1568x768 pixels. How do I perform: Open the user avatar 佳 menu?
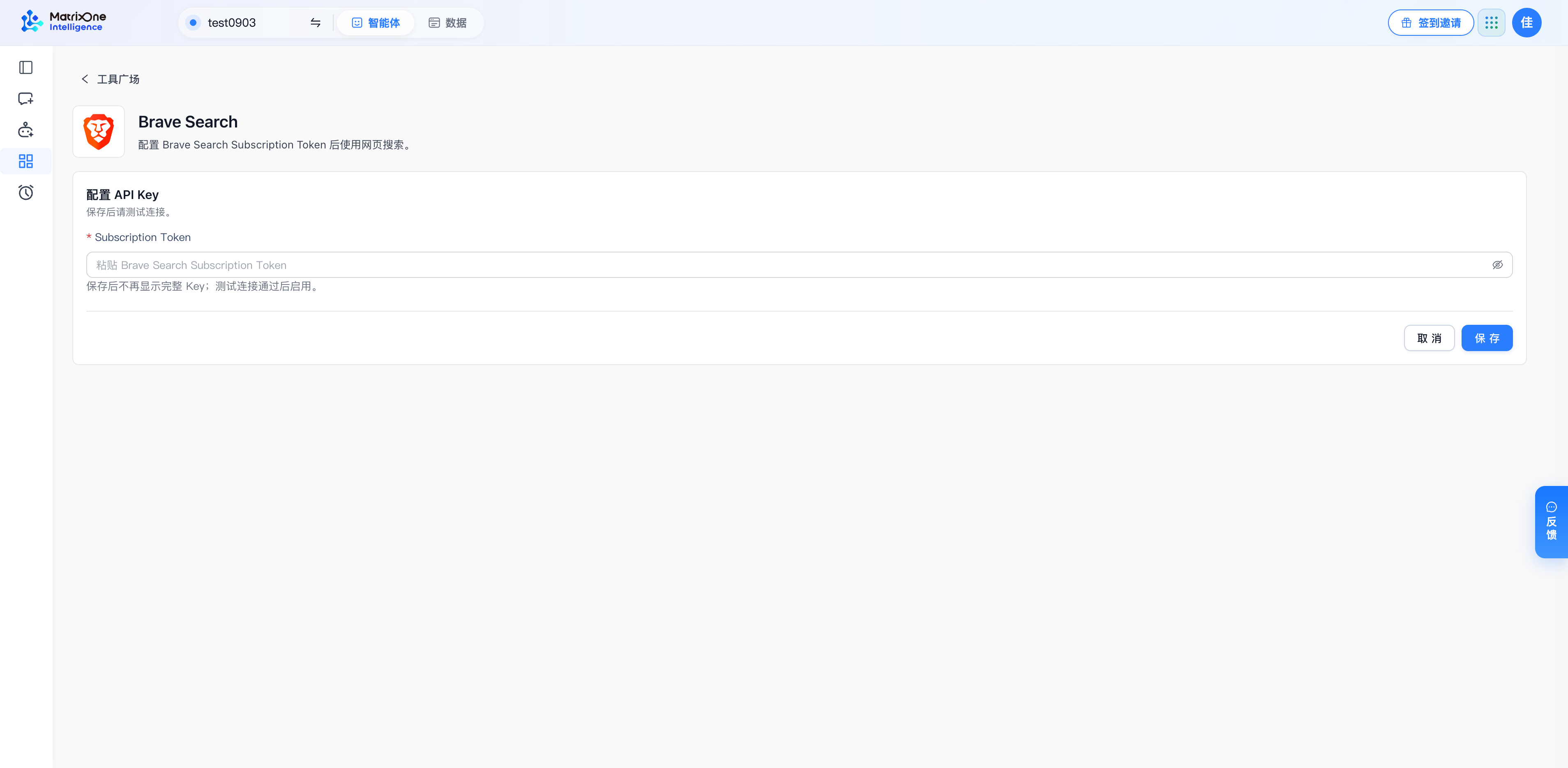[x=1526, y=23]
